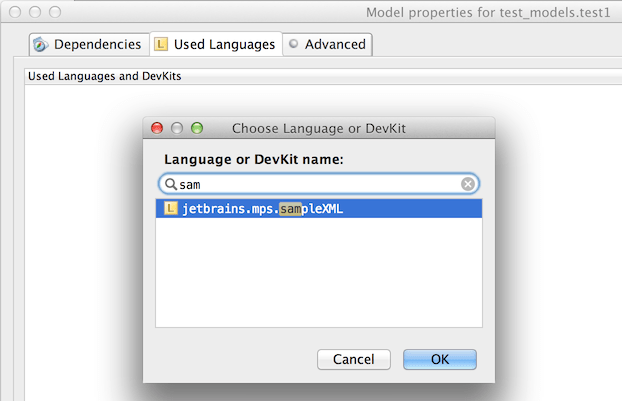Click the Used Languages 'L' tab icon
This screenshot has width=622, height=401.
(161, 44)
